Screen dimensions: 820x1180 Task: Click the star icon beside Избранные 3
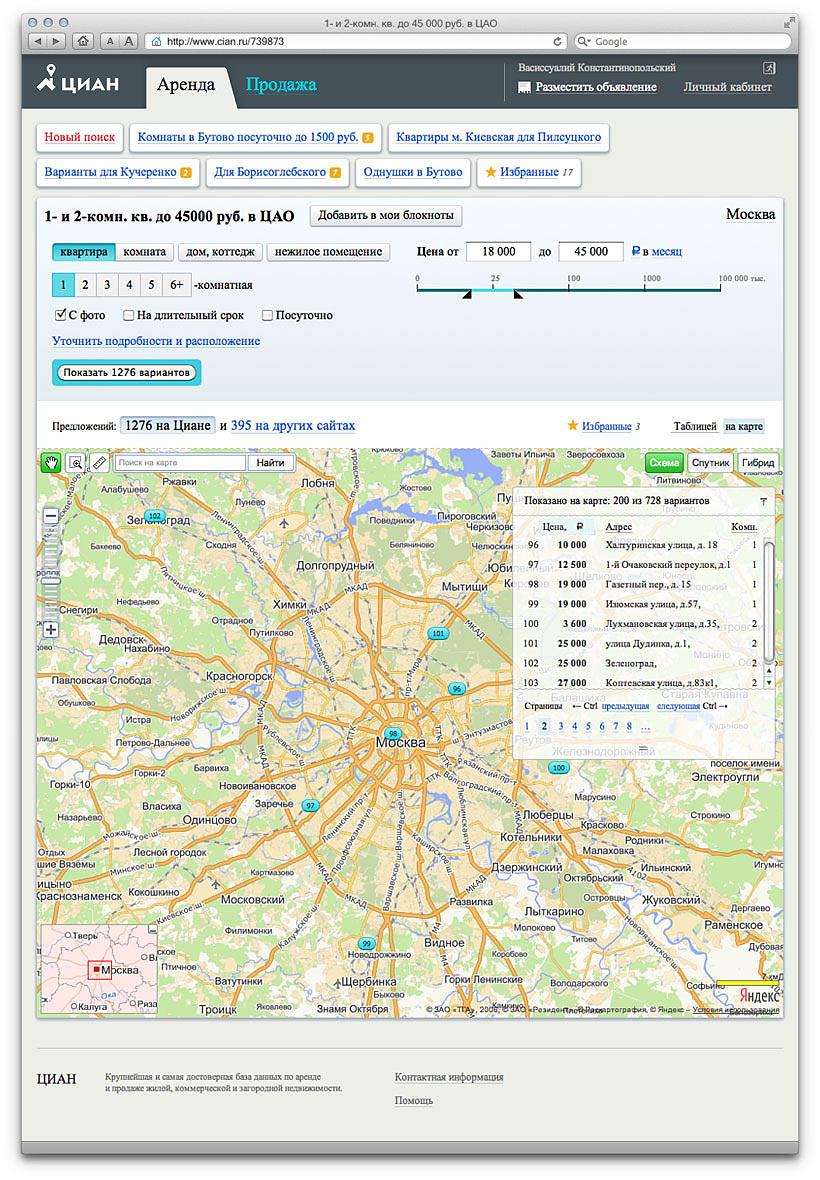573,426
